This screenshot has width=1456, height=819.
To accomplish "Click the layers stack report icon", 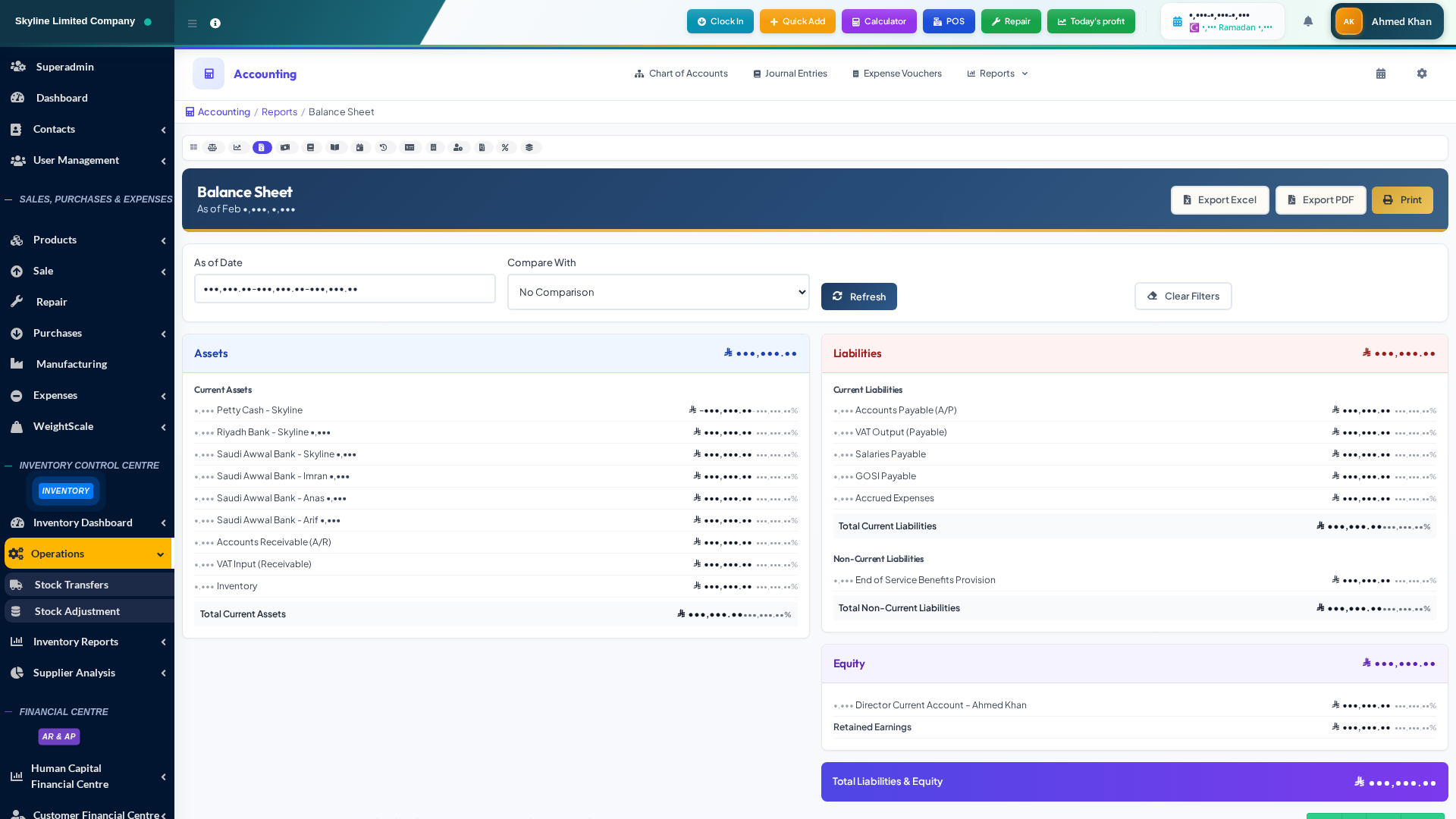I will [529, 148].
